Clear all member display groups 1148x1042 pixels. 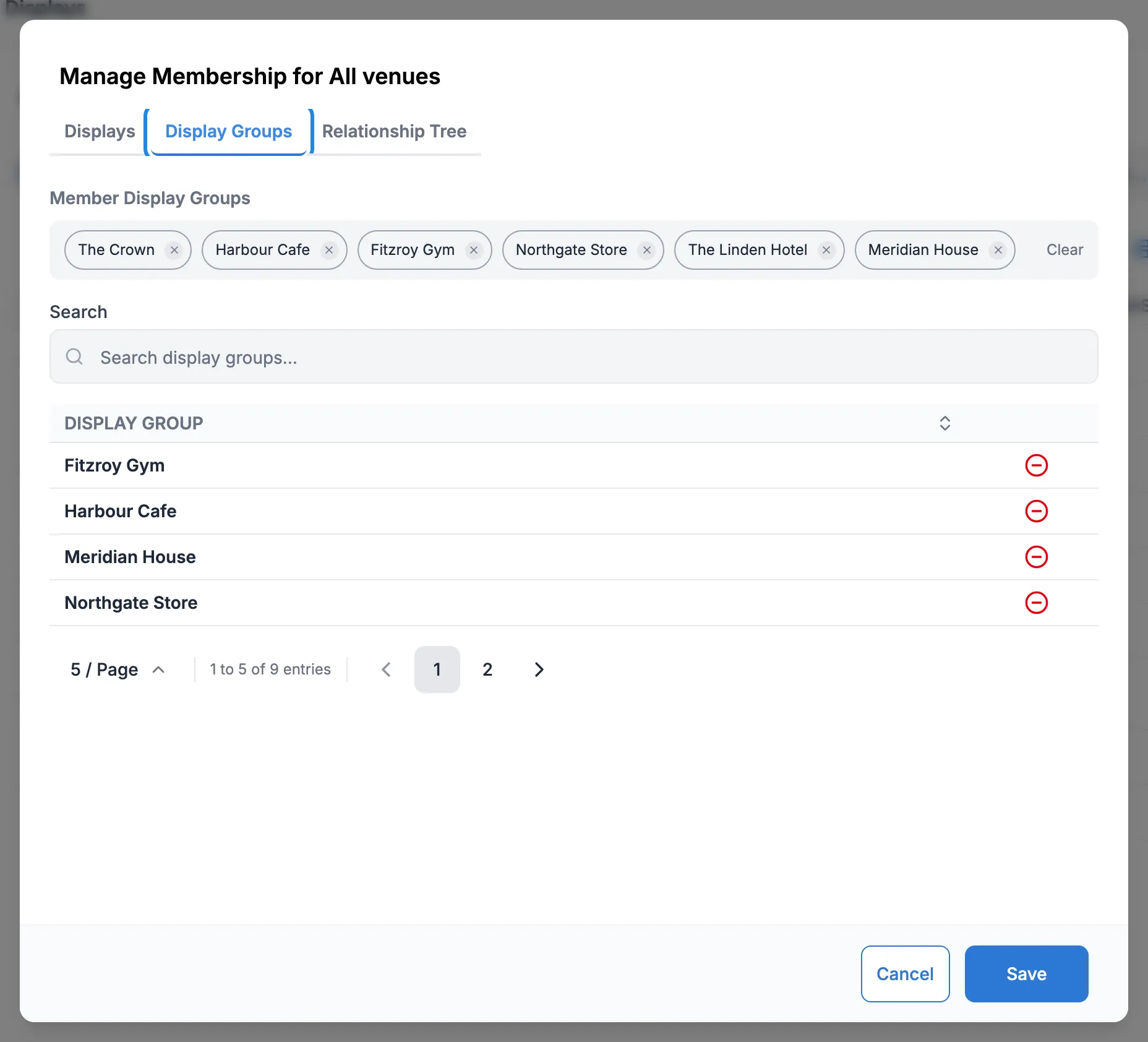1064,250
